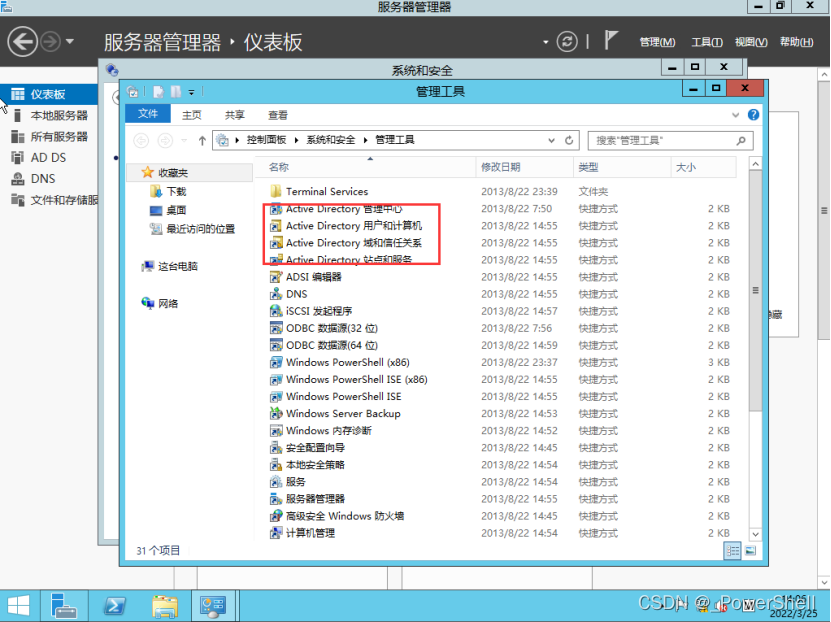This screenshot has height=622, width=831.
Task: Open the address bar history dropdown
Action: pos(551,140)
